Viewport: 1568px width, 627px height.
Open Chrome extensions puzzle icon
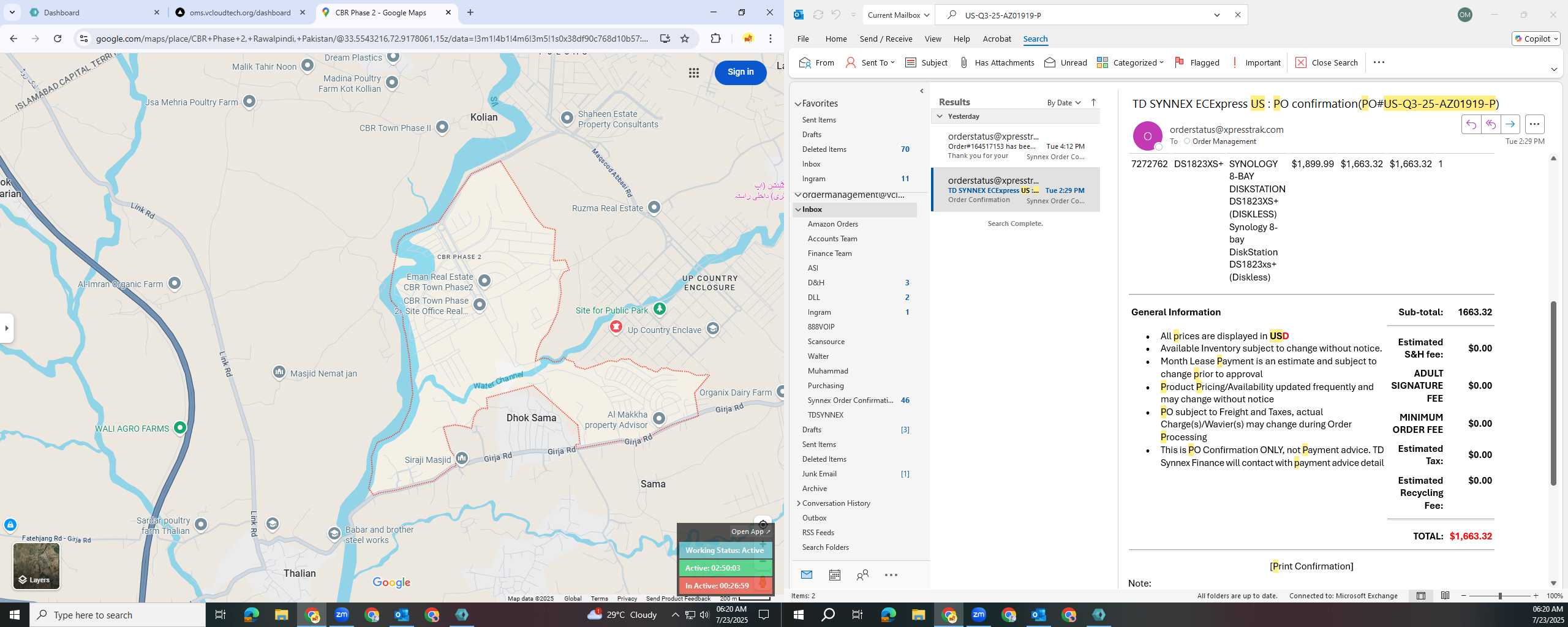tap(715, 39)
